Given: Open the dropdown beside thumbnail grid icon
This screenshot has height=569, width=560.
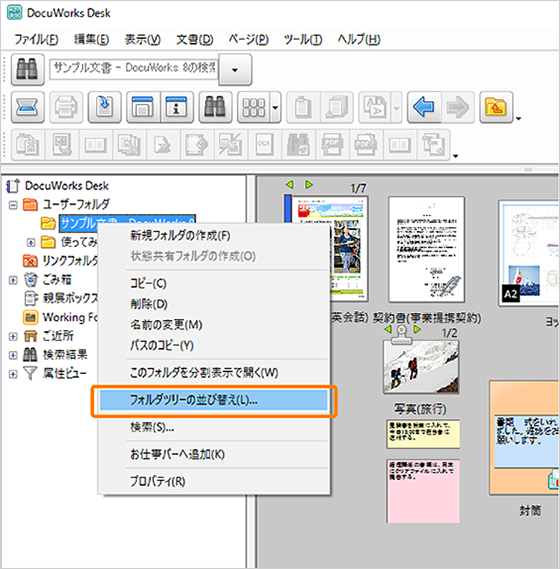Looking at the screenshot, I should click(275, 107).
